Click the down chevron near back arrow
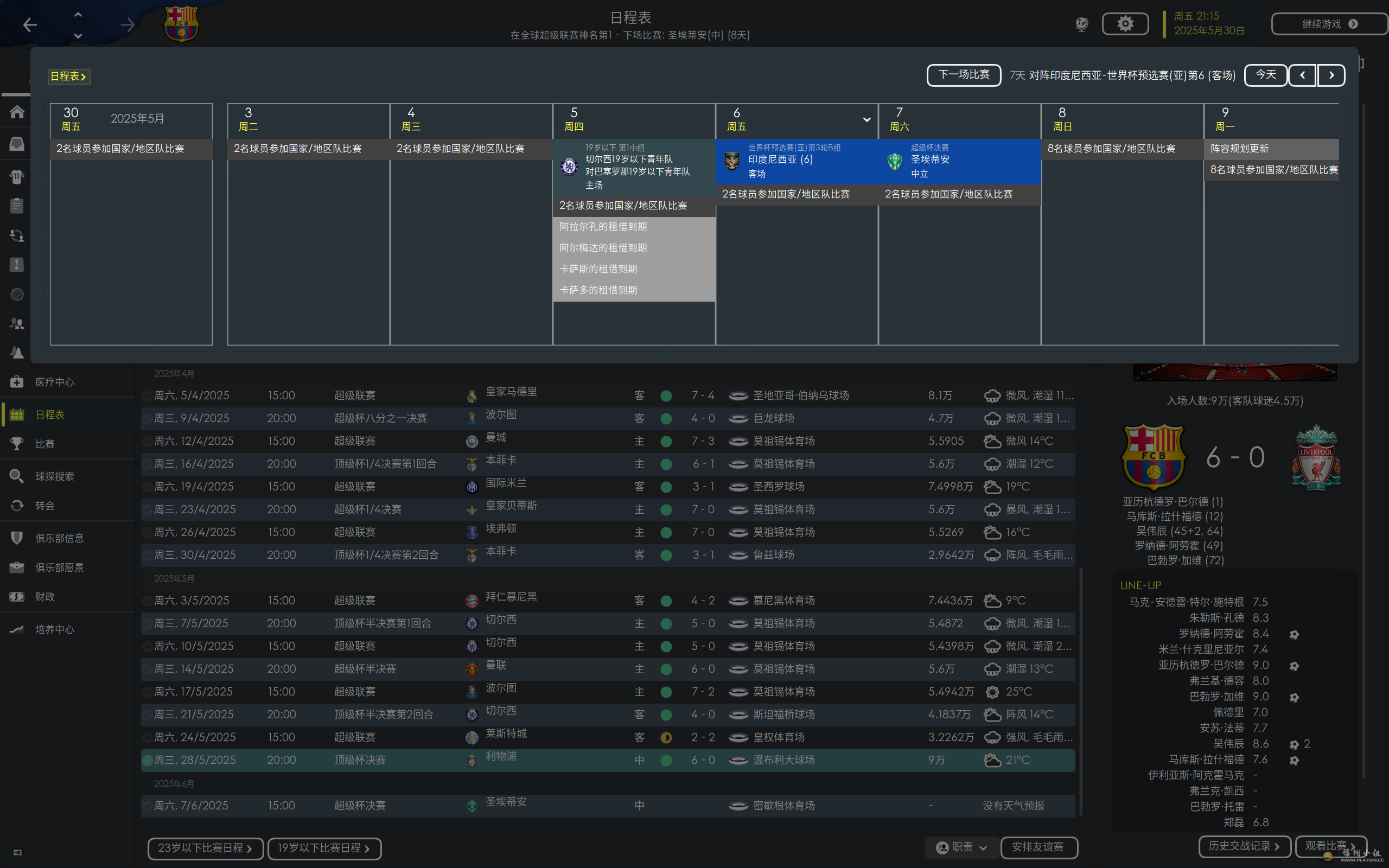This screenshot has height=868, width=1389. click(78, 36)
